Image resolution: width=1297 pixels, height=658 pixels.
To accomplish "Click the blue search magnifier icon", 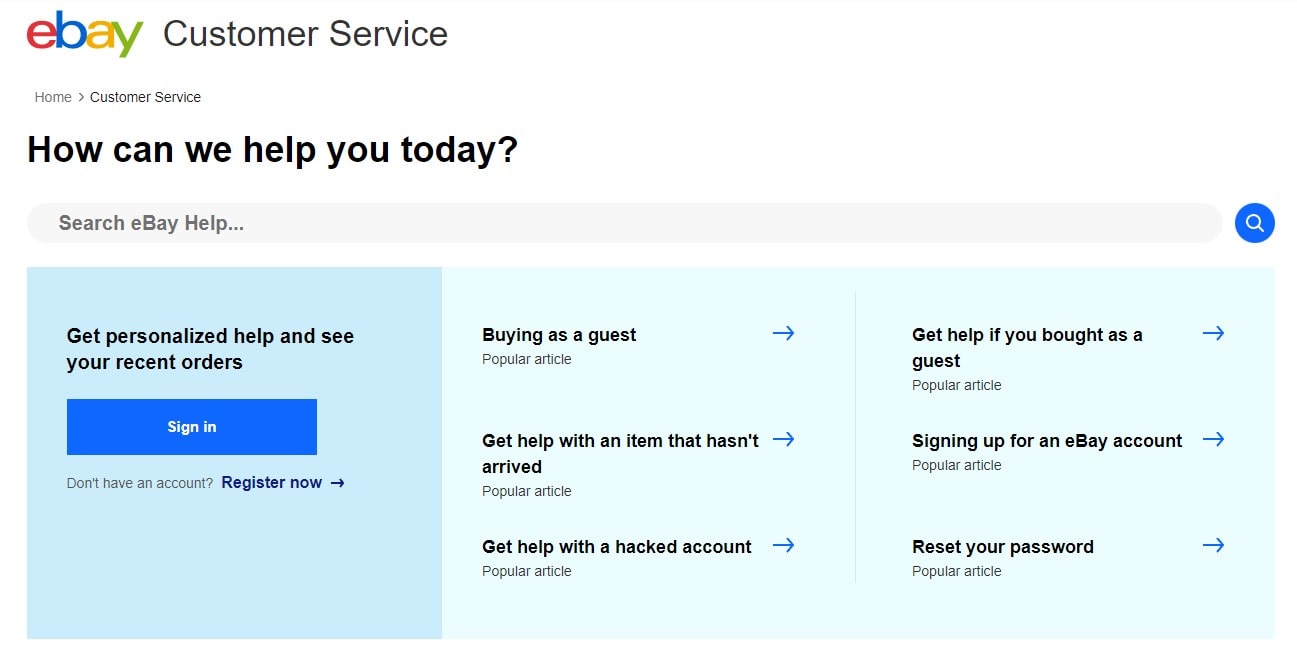I will click(1255, 223).
